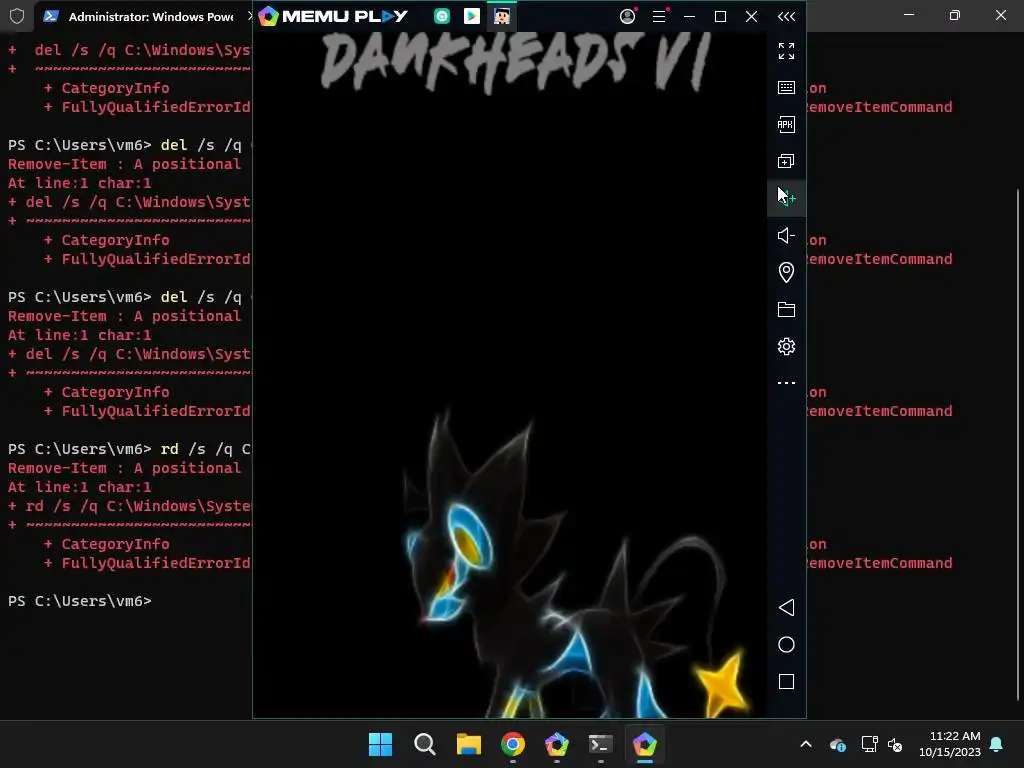Click the PowerShell vertical scrollbar
Viewport: 1024px width, 768px height.
pos(1017,444)
